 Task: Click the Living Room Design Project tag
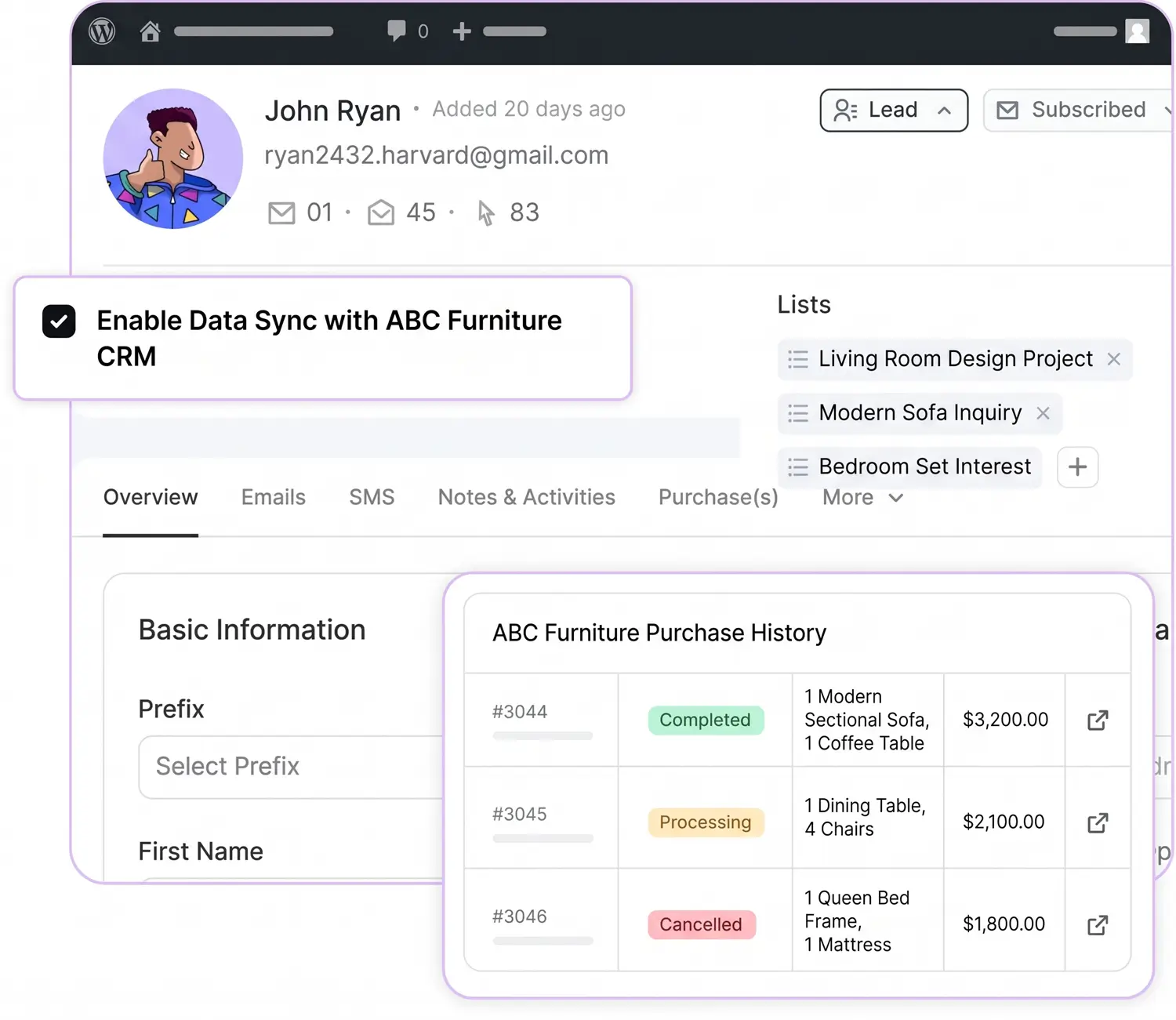point(955,359)
